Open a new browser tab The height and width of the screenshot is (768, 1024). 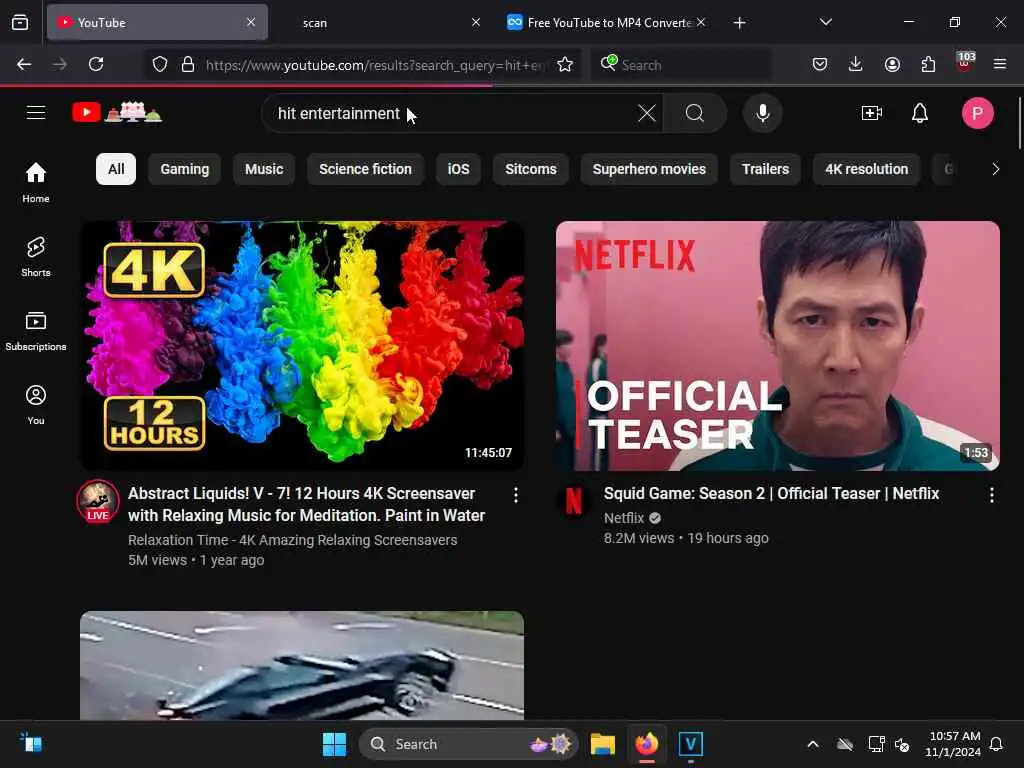739,23
